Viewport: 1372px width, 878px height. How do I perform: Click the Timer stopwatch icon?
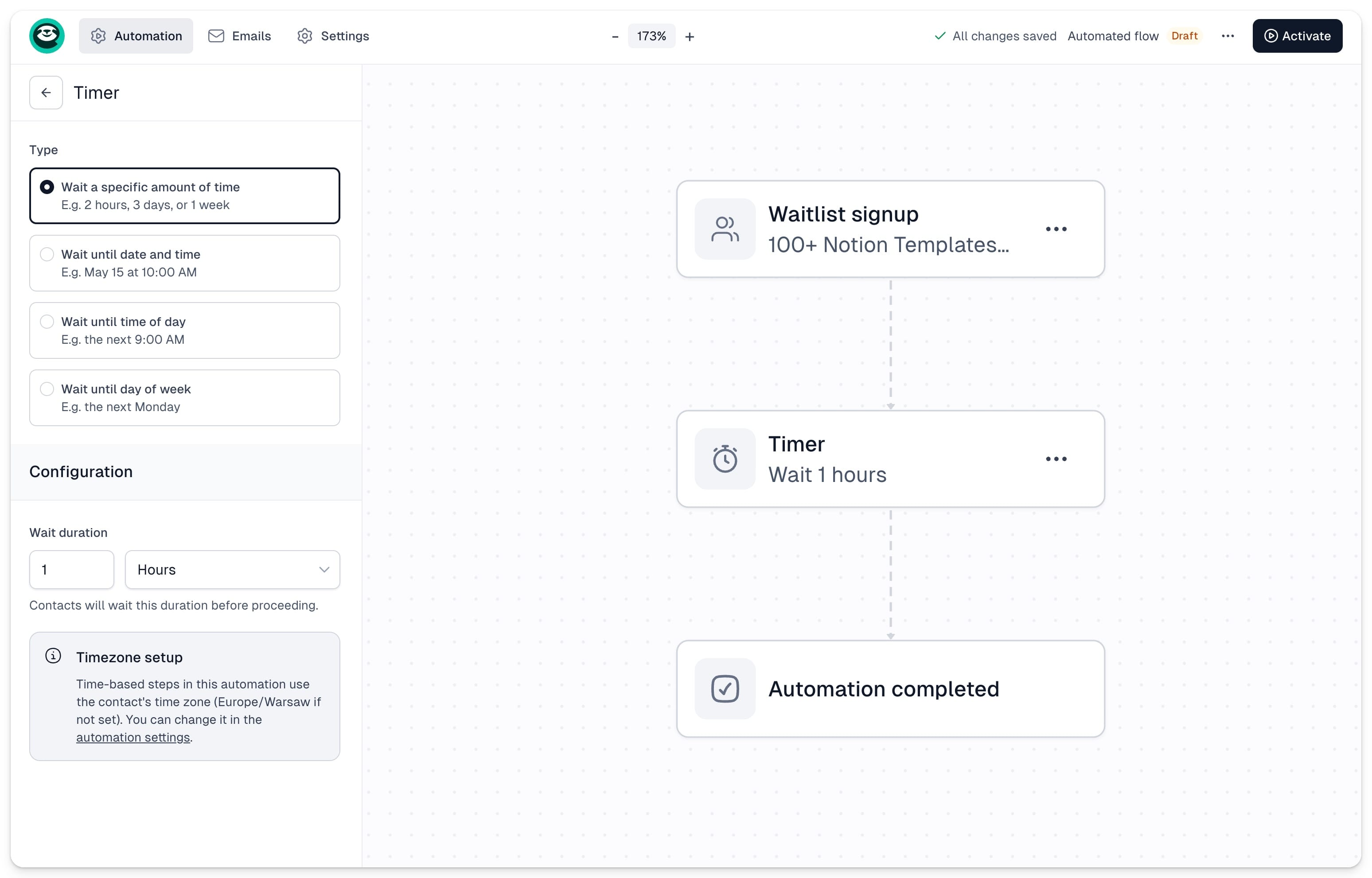pos(725,459)
